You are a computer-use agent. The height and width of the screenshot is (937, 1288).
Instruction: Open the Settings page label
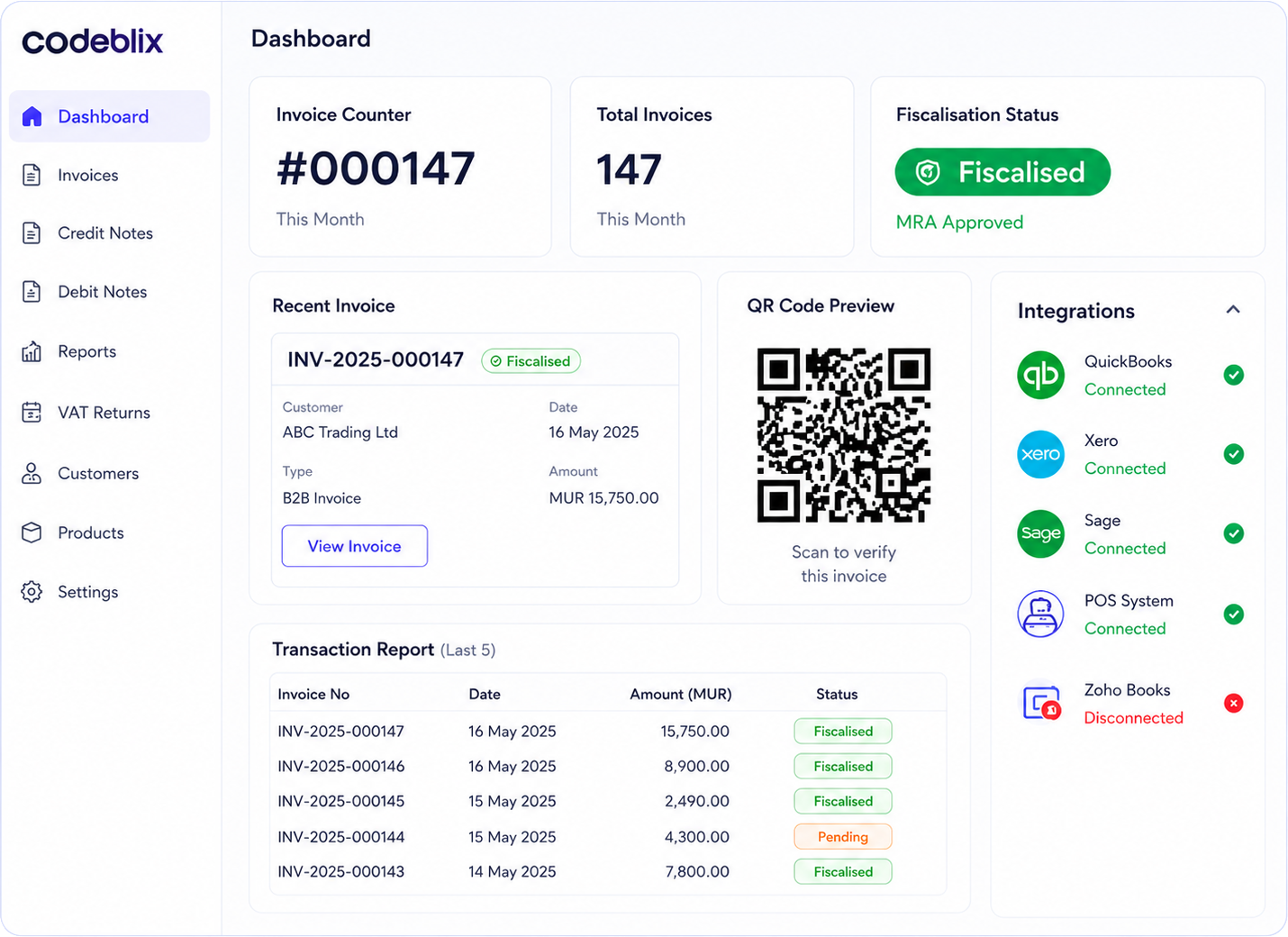click(87, 592)
